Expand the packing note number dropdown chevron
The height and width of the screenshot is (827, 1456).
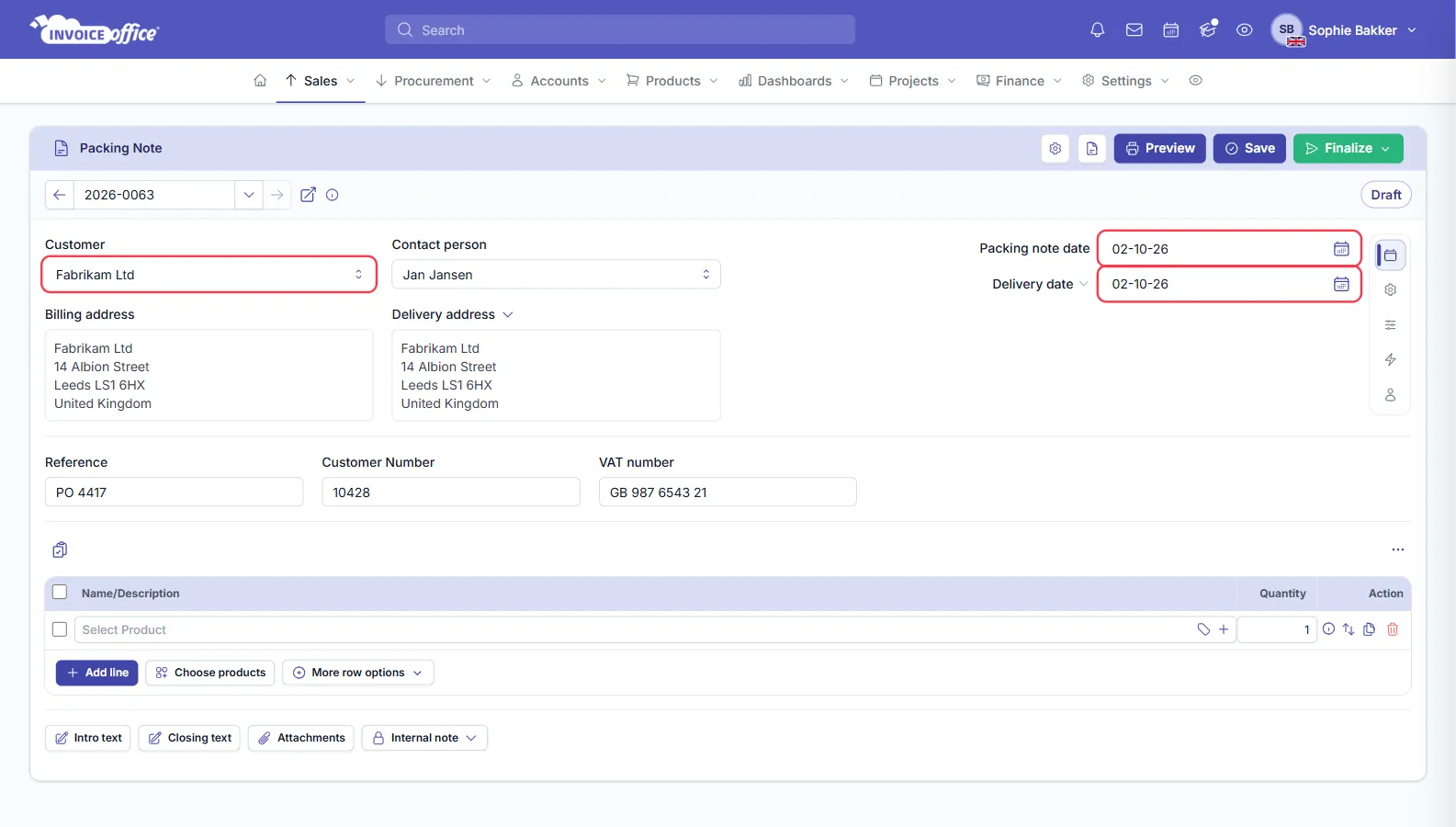point(249,195)
